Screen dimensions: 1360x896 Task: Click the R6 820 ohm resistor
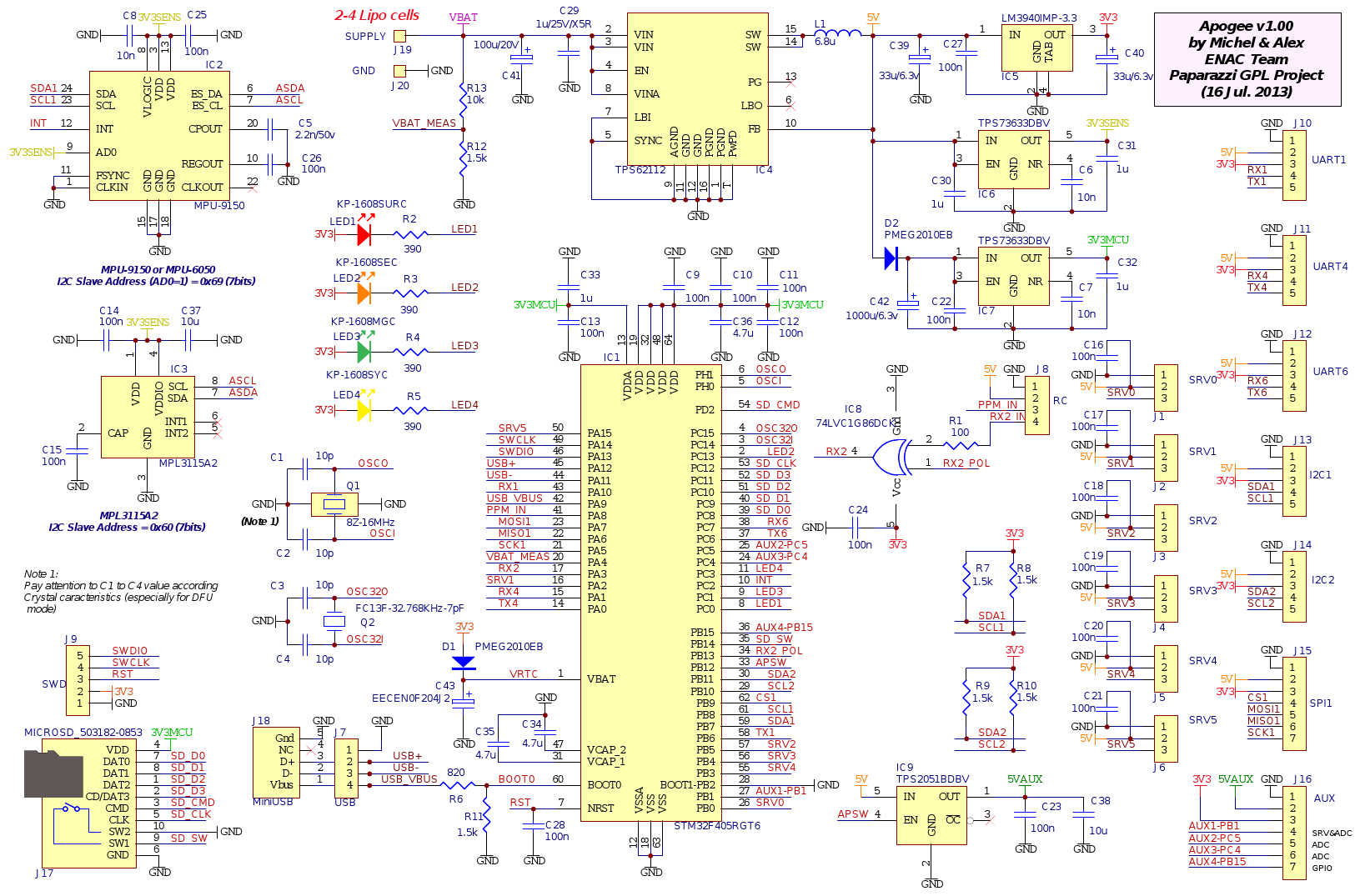[x=456, y=785]
